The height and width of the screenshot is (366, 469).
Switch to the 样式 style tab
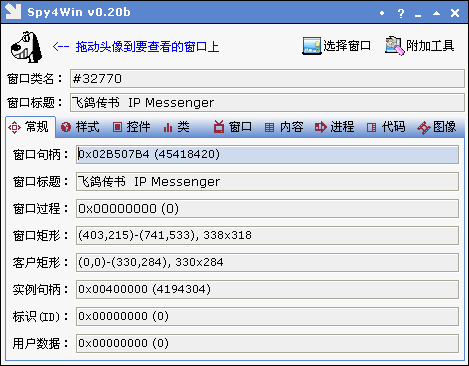(x=80, y=127)
